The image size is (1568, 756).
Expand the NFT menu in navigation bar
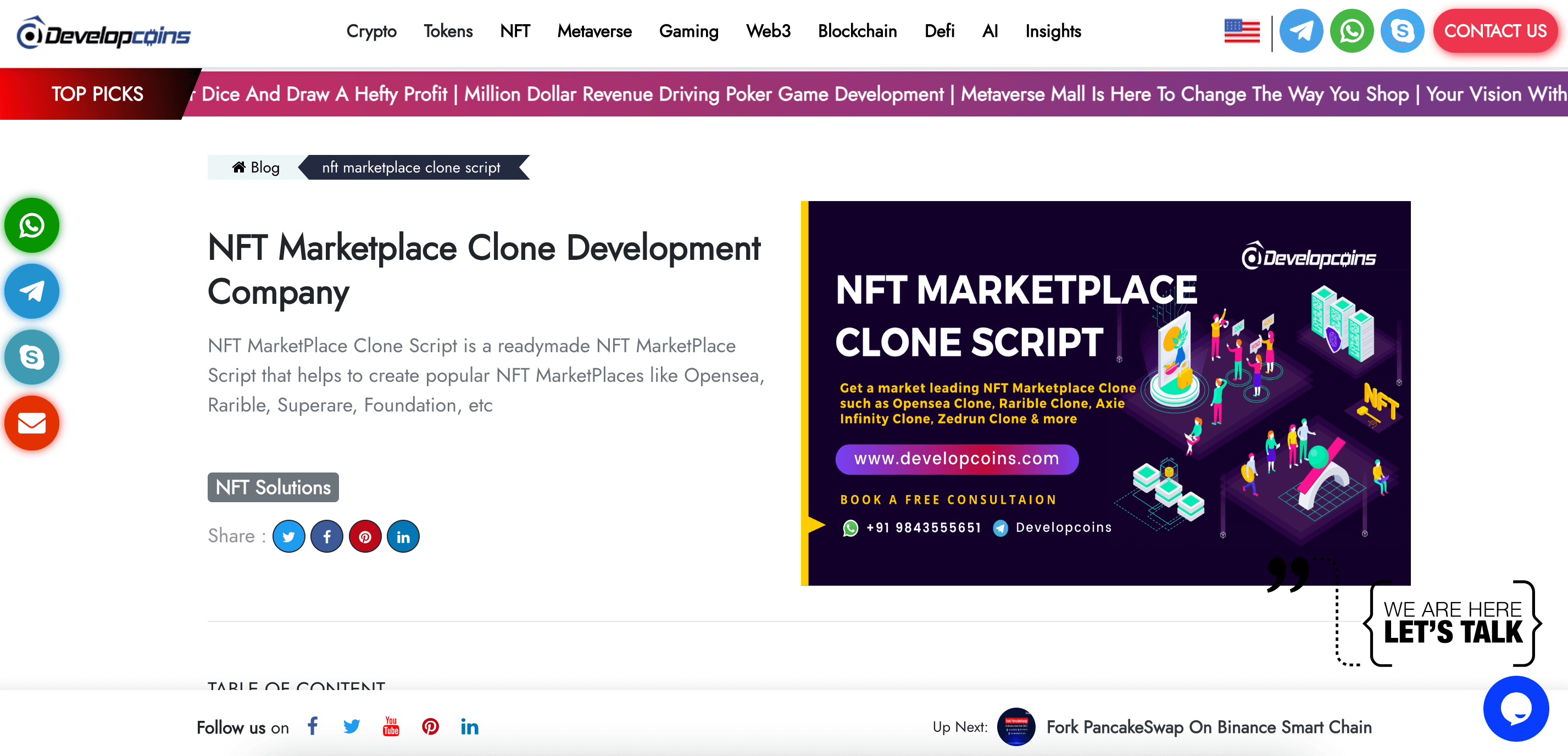click(x=514, y=31)
